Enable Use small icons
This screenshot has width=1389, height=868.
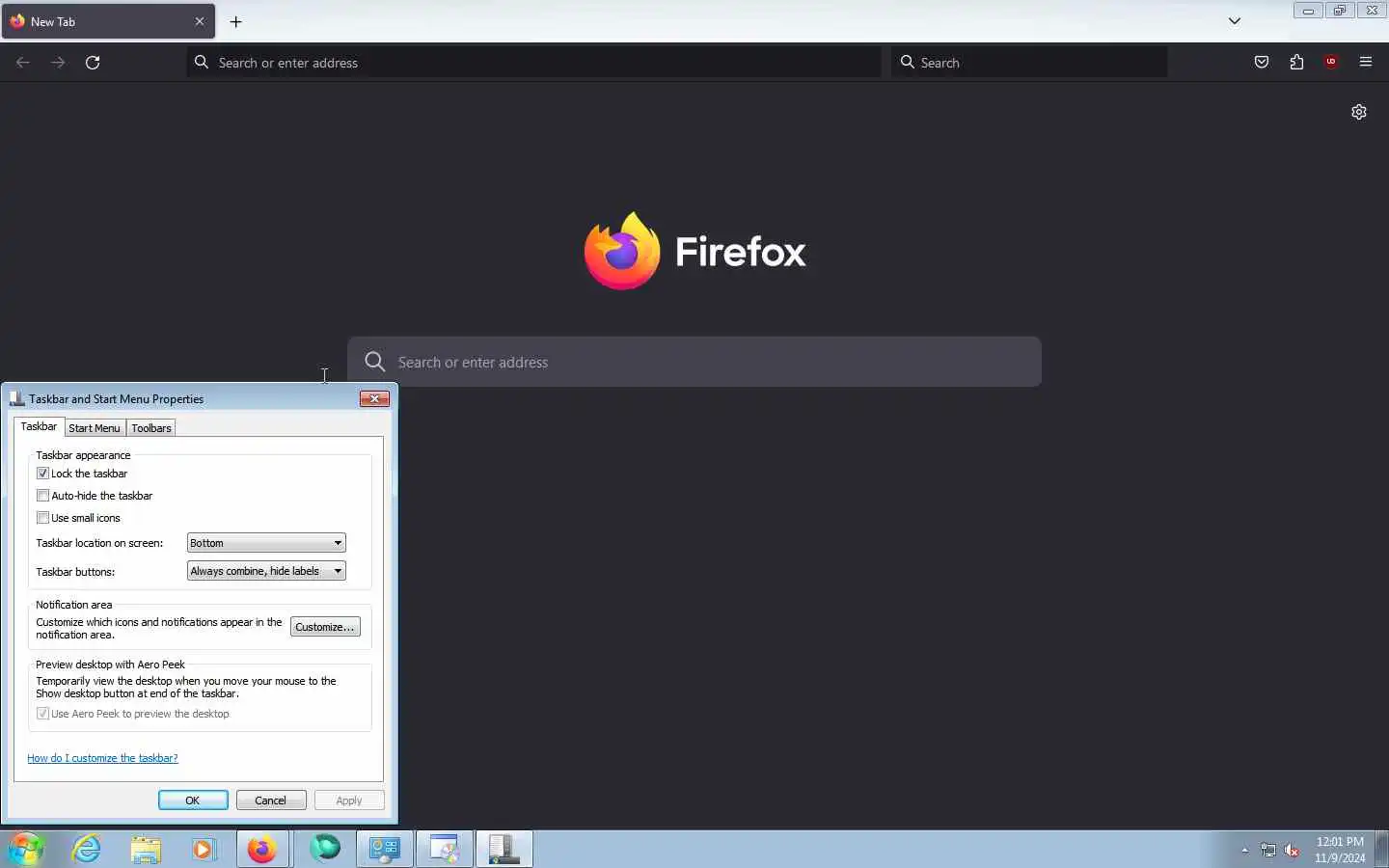pos(42,518)
